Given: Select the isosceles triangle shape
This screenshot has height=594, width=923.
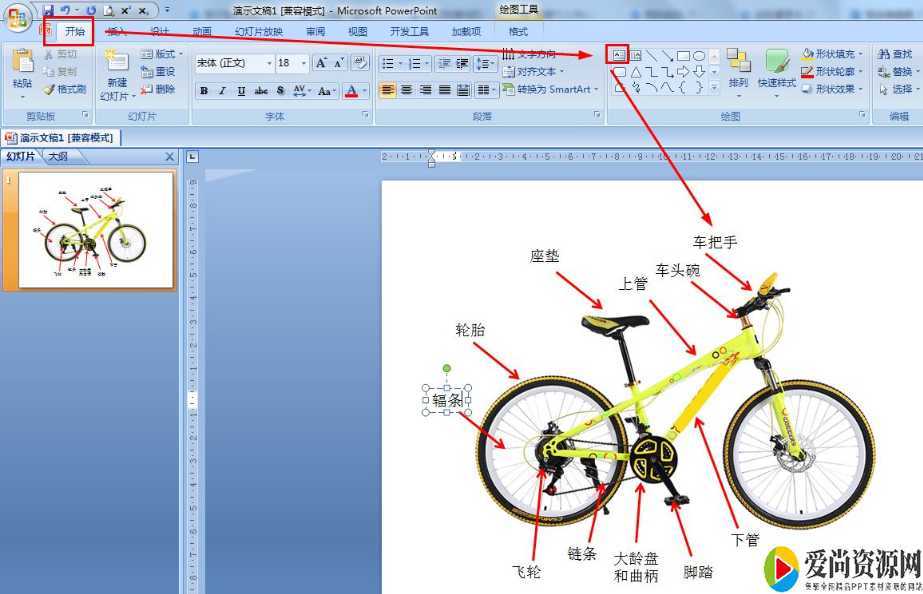Looking at the screenshot, I should pos(635,72).
